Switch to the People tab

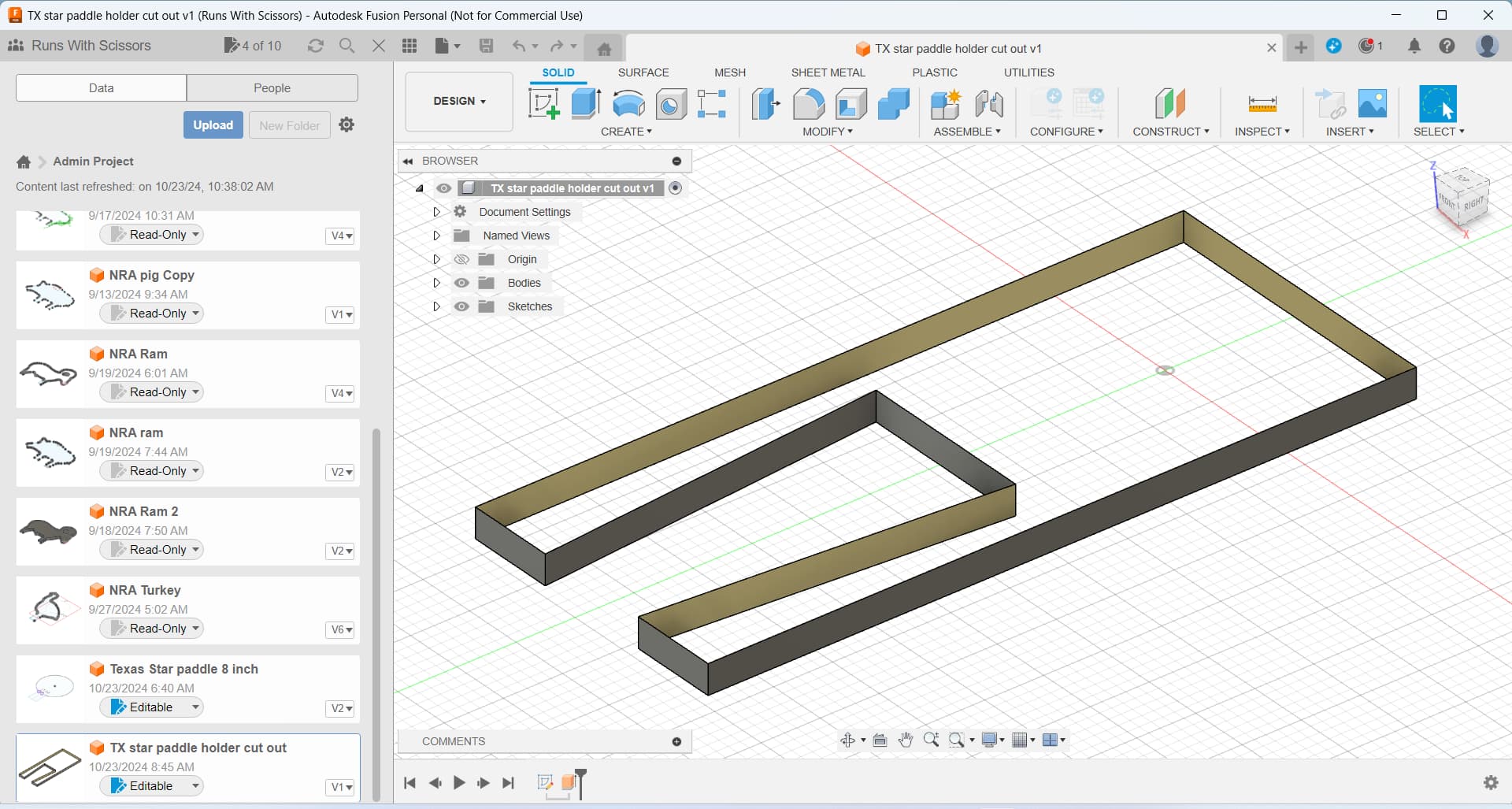[x=272, y=88]
